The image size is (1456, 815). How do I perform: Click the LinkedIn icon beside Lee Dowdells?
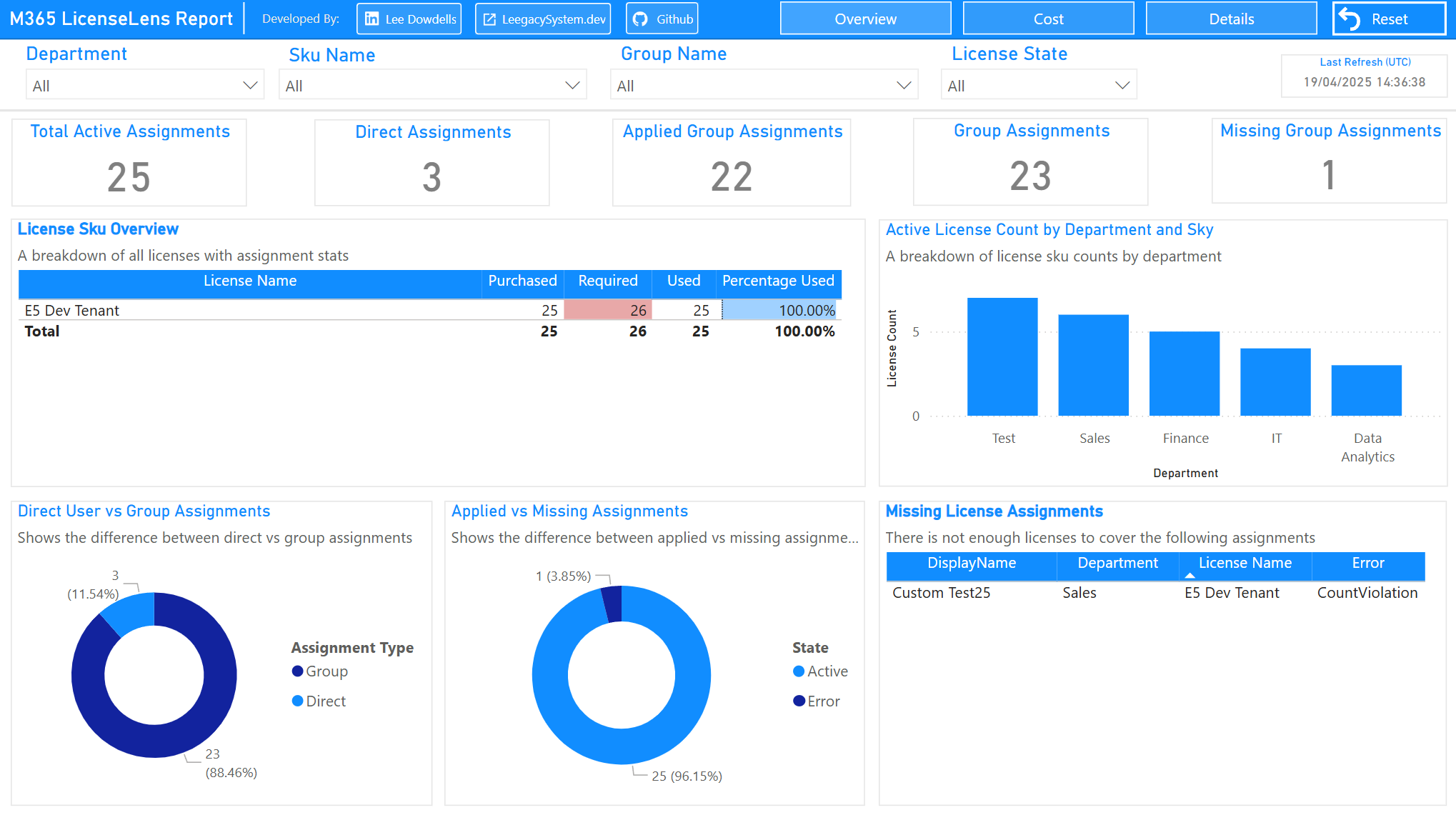point(372,19)
